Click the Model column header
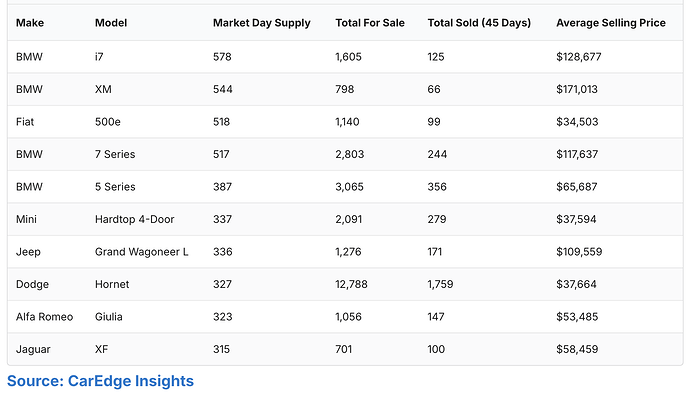Image resolution: width=690 pixels, height=396 pixels. tap(111, 23)
